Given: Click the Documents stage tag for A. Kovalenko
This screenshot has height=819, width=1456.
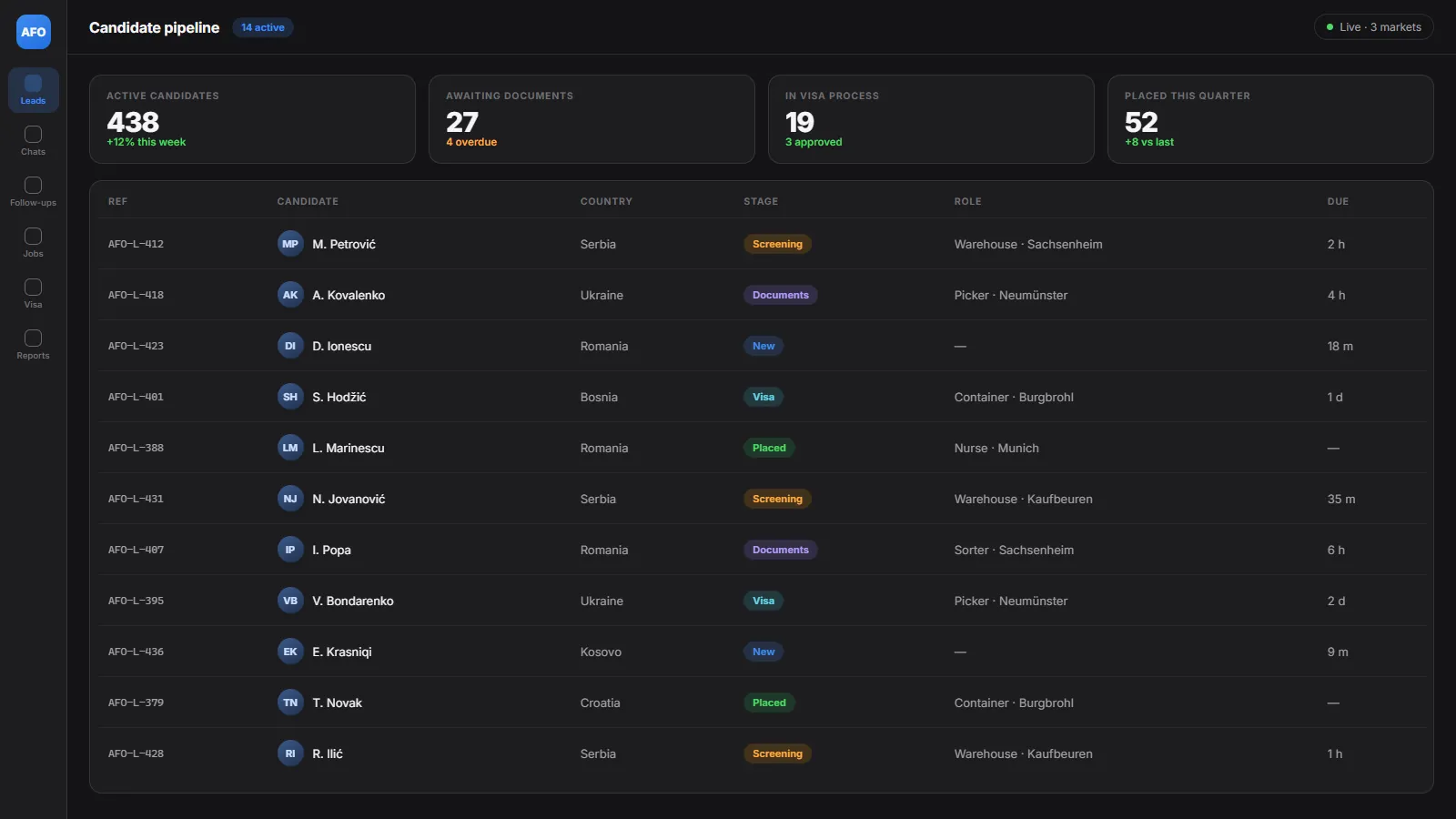Looking at the screenshot, I should point(780,295).
